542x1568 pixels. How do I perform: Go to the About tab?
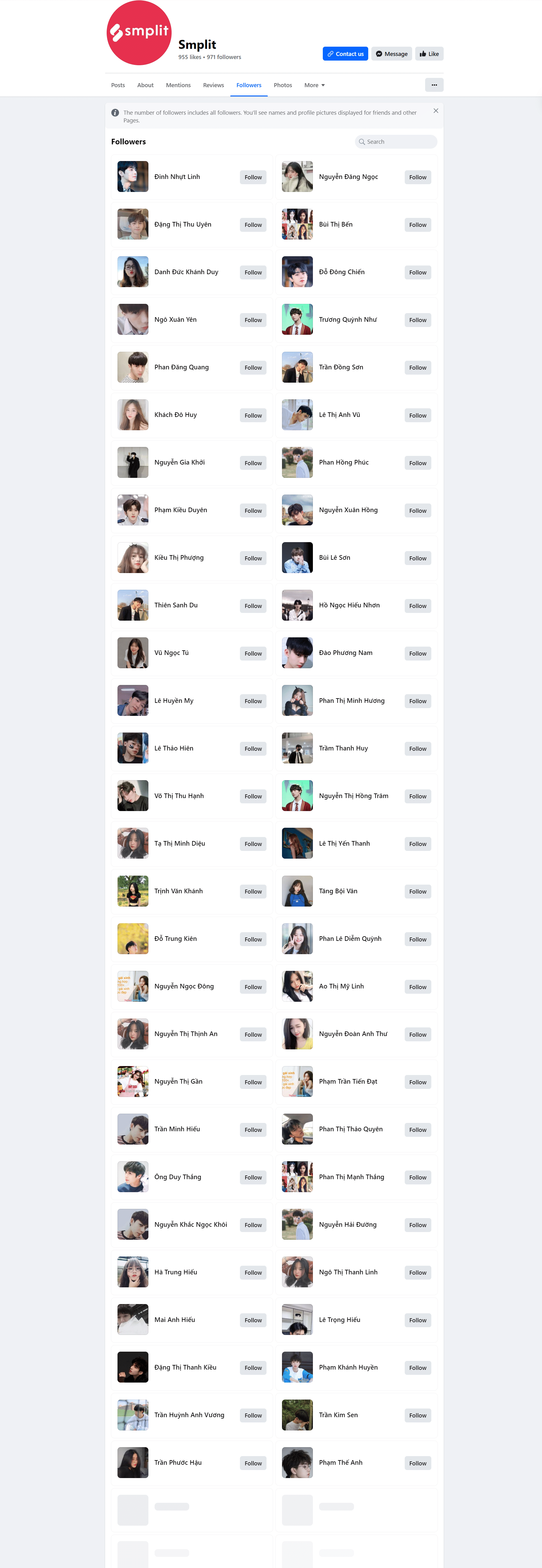pos(145,85)
